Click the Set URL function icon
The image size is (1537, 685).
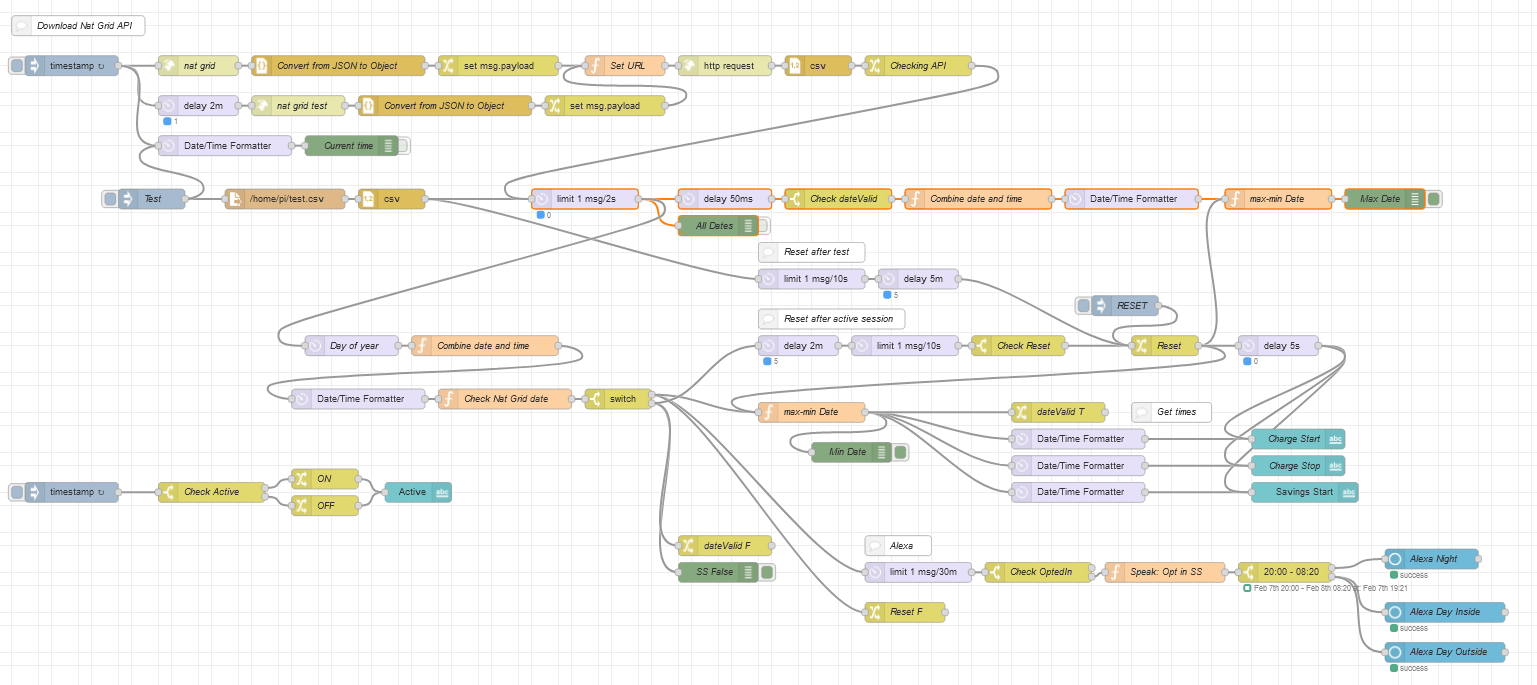point(595,66)
